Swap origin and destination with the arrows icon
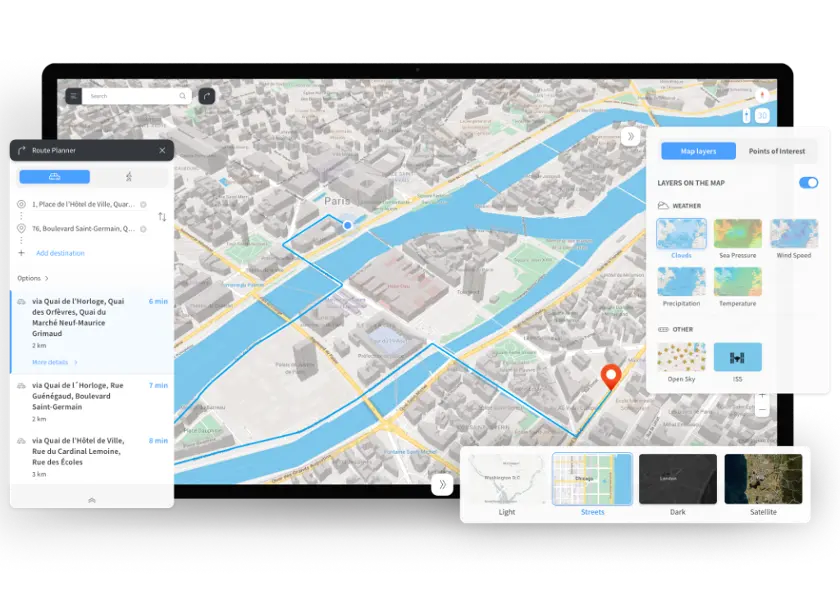Image resolution: width=840 pixels, height=590 pixels. coord(162,215)
